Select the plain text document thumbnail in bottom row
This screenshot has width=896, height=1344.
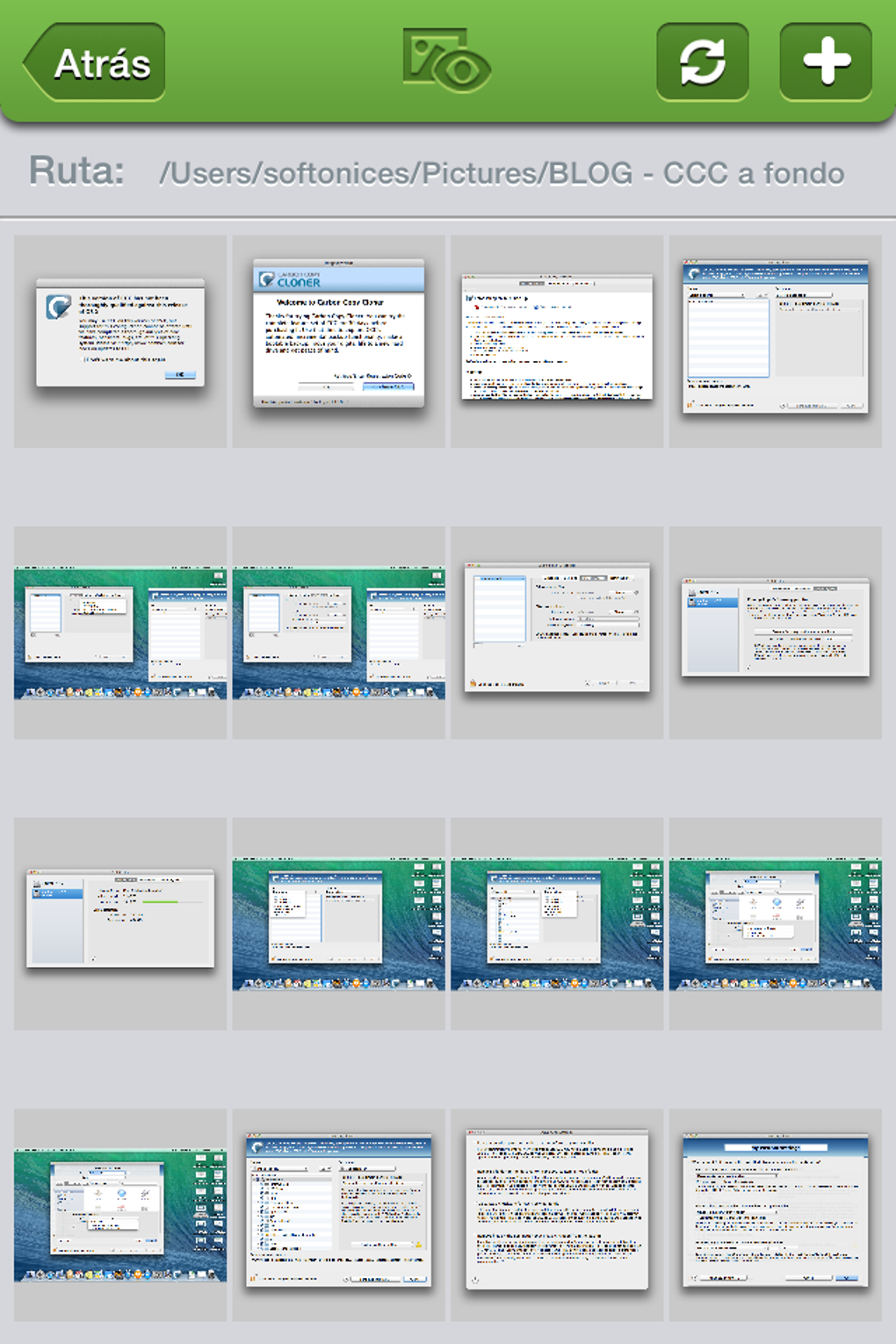(558, 1212)
